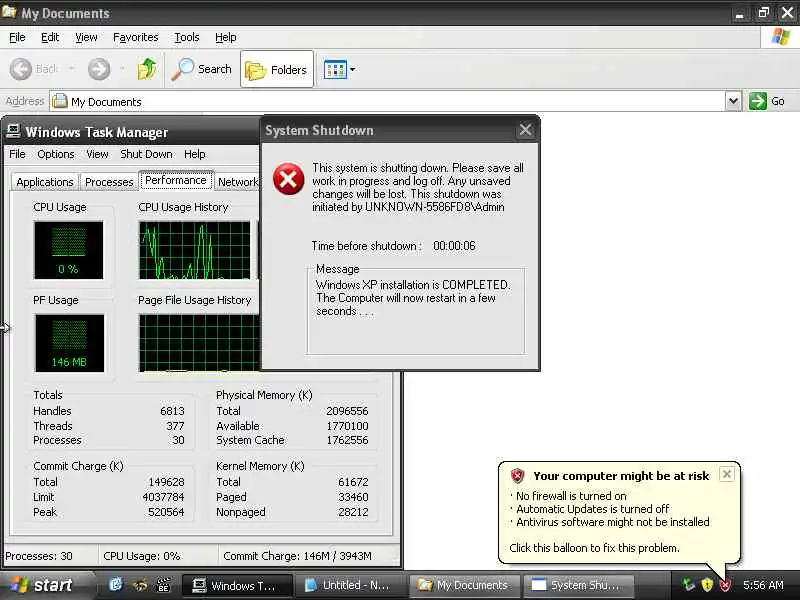This screenshot has width=800, height=600.
Task: Switch to System Shutdown taskbar button
Action: pos(579,586)
